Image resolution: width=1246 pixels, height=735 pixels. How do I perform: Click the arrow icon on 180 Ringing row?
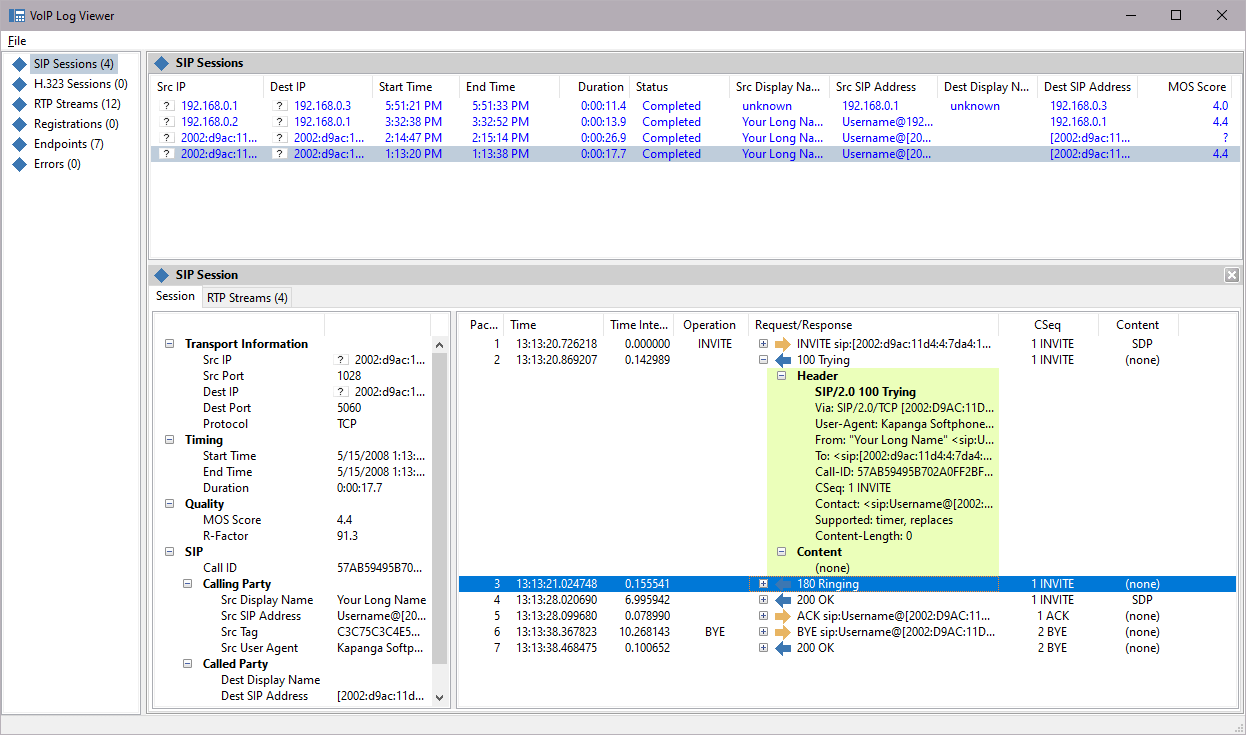(783, 584)
